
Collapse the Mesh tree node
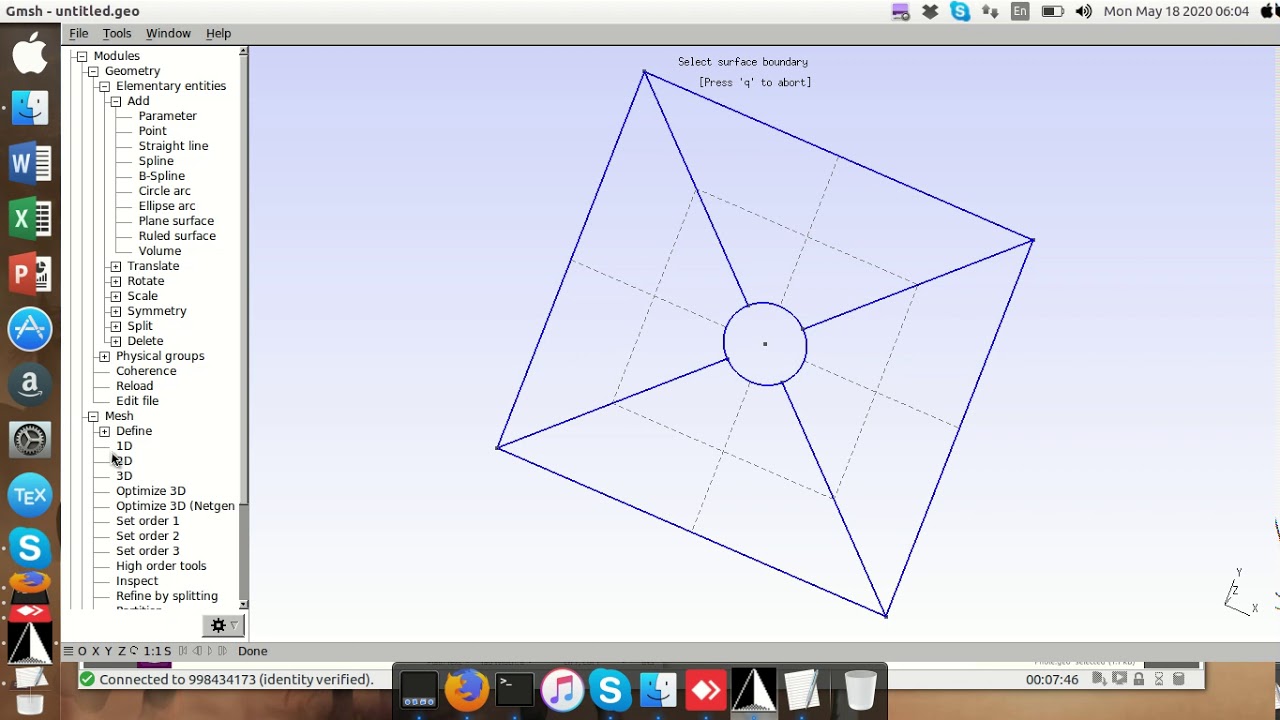(x=93, y=416)
